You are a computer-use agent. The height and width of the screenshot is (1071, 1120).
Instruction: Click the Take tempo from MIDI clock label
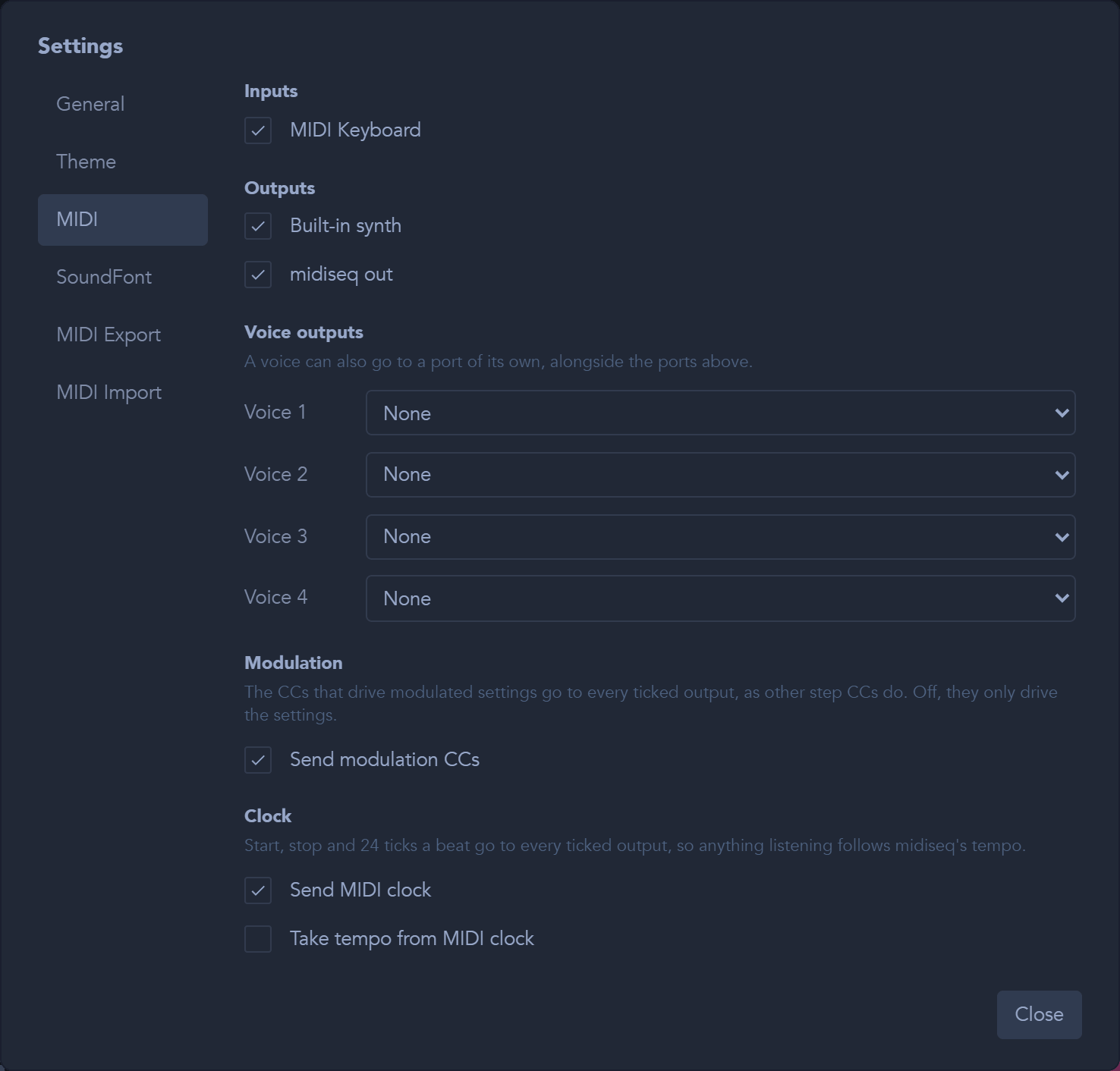[x=412, y=939]
